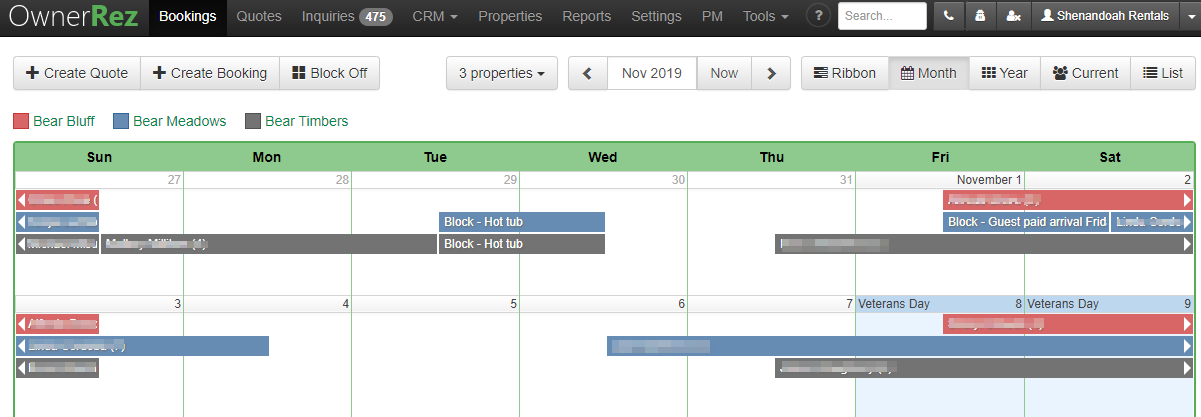
Task: Show Current bookings view
Action: click(1086, 73)
